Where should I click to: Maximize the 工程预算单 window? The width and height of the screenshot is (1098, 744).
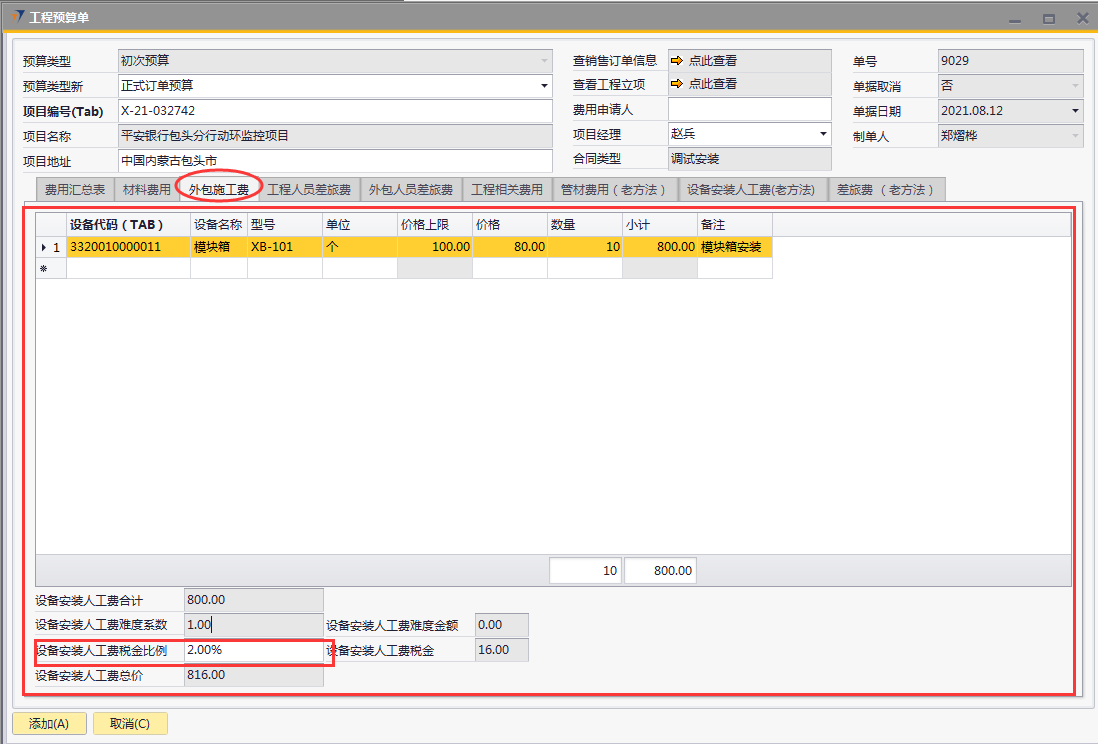(x=1048, y=18)
